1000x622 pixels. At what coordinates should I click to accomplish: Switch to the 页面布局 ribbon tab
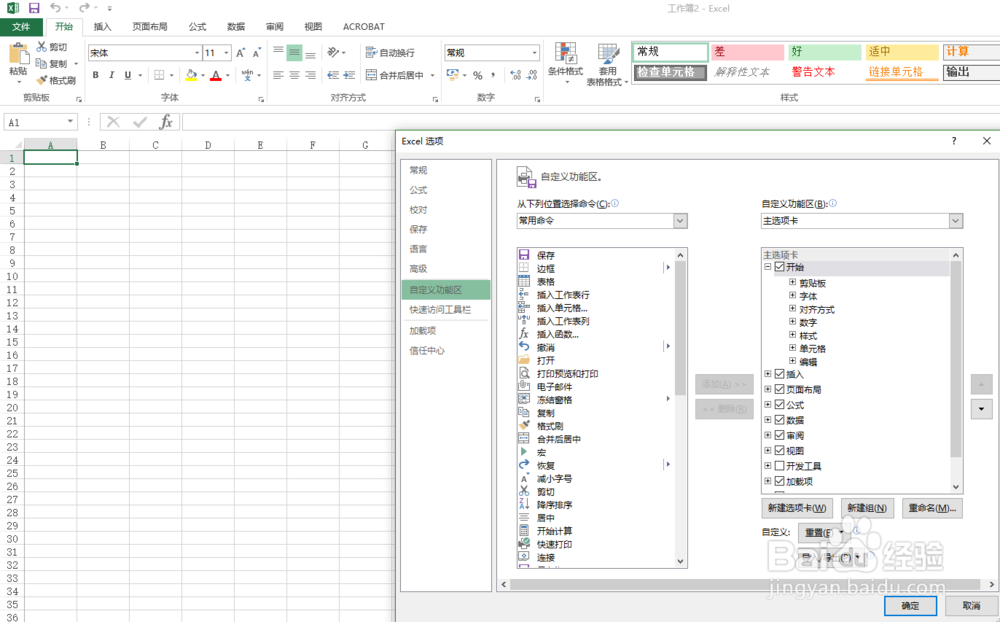tap(150, 27)
